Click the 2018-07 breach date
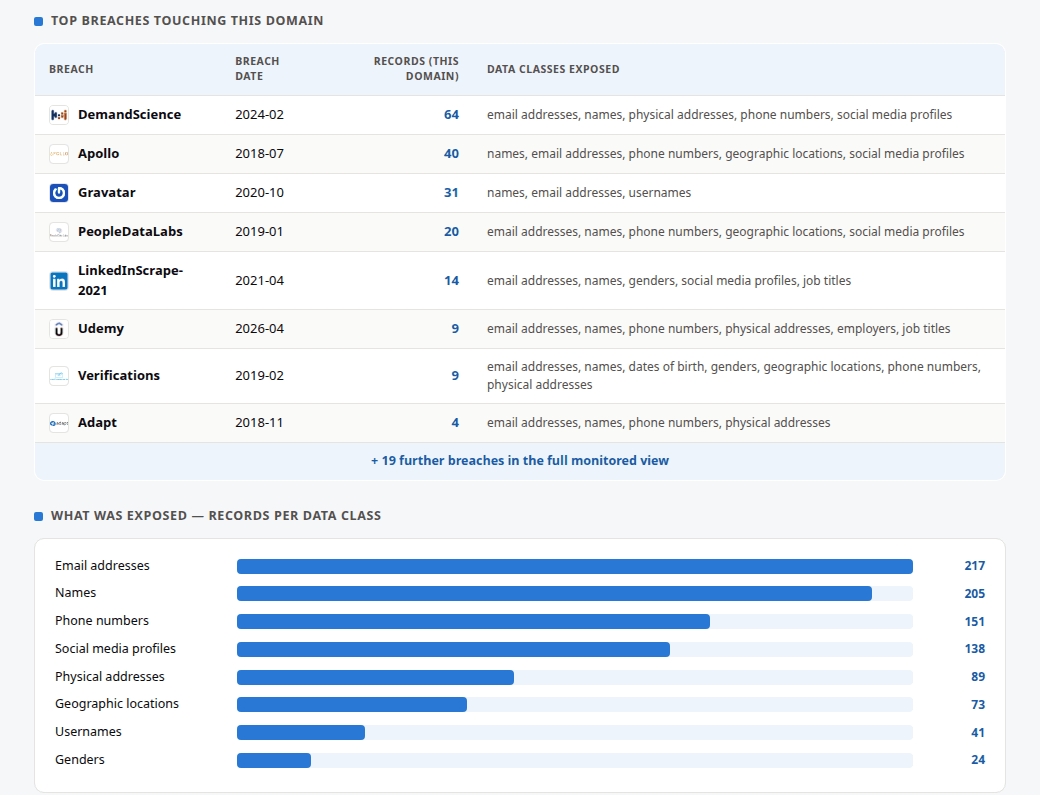1040x795 pixels. [259, 154]
